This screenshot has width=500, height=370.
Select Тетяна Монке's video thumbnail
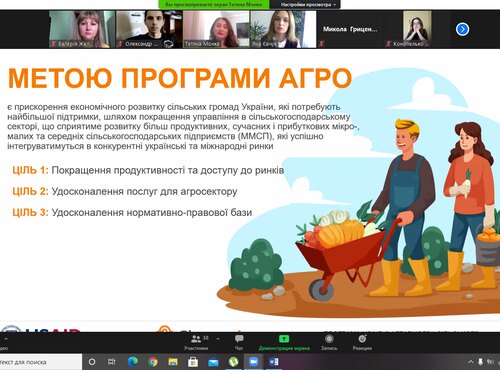(x=216, y=29)
